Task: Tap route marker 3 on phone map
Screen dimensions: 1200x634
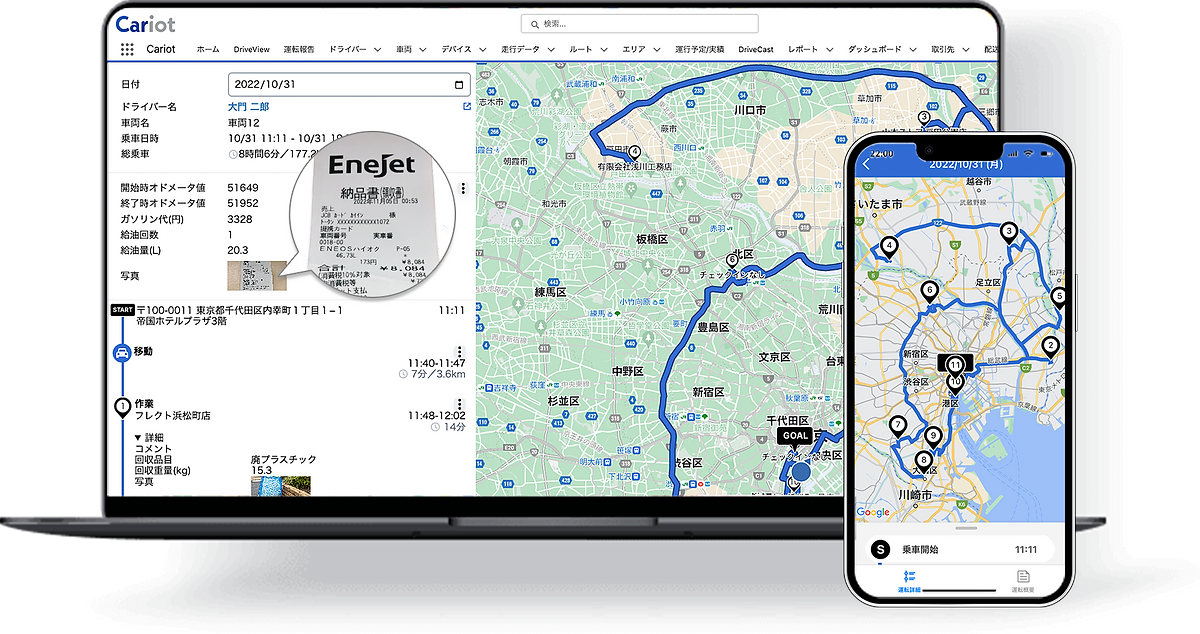Action: [1009, 232]
